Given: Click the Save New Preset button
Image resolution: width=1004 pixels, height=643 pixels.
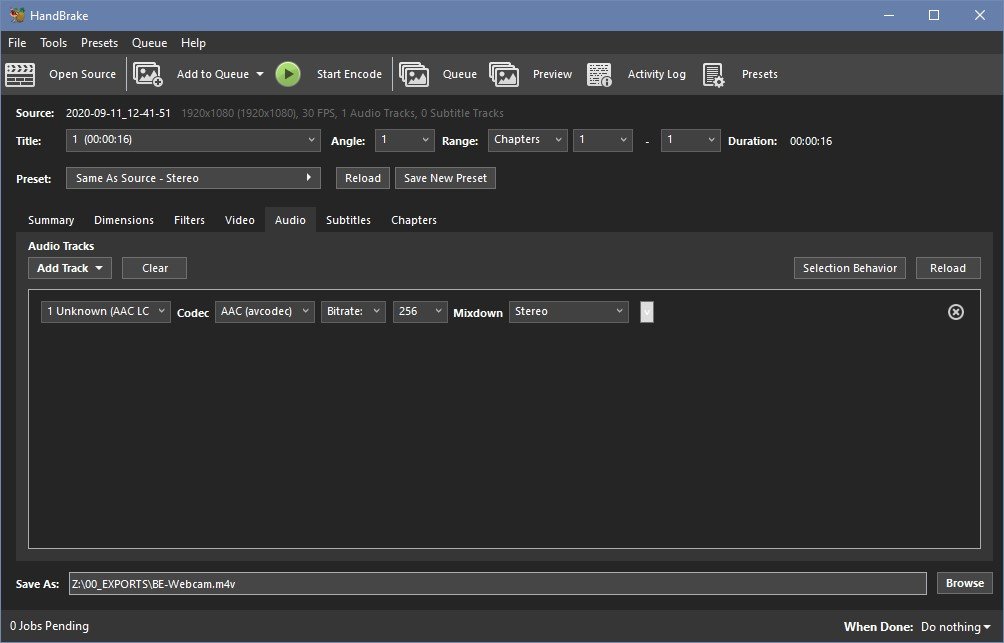Looking at the screenshot, I should tap(445, 178).
